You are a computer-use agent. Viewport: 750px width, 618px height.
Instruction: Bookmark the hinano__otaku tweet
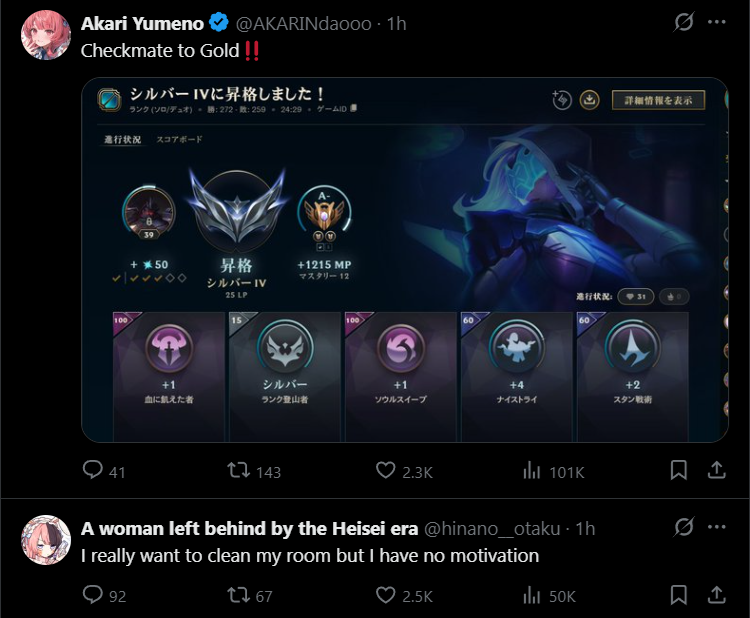[x=678, y=595]
